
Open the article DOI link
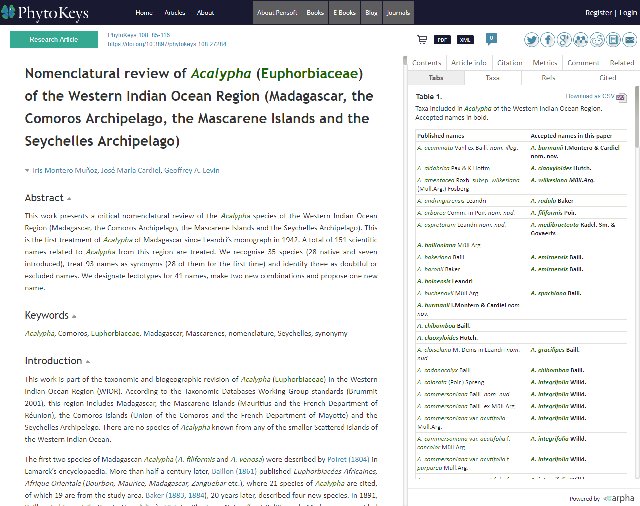pos(167,44)
